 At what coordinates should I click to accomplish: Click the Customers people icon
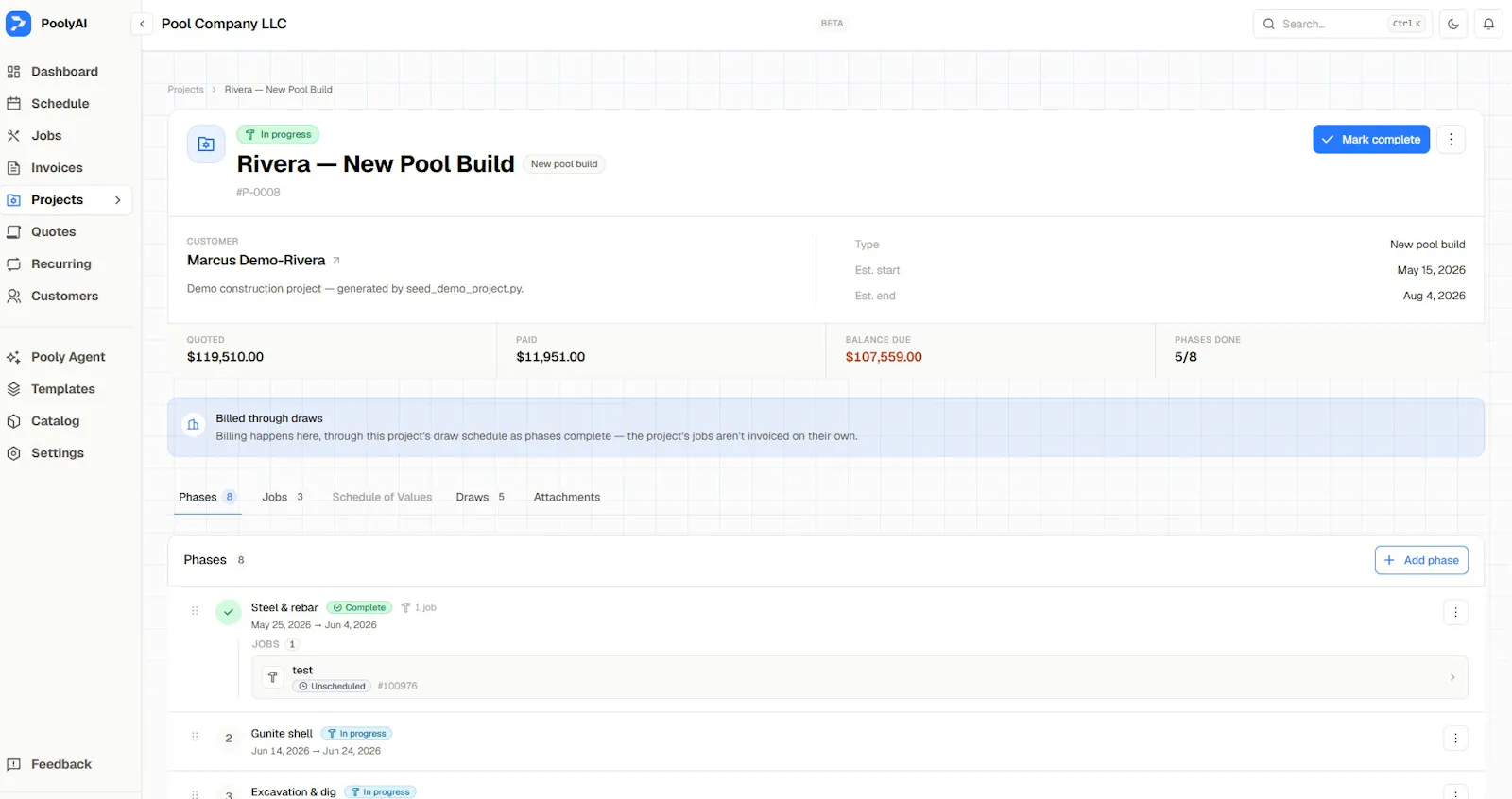click(13, 297)
